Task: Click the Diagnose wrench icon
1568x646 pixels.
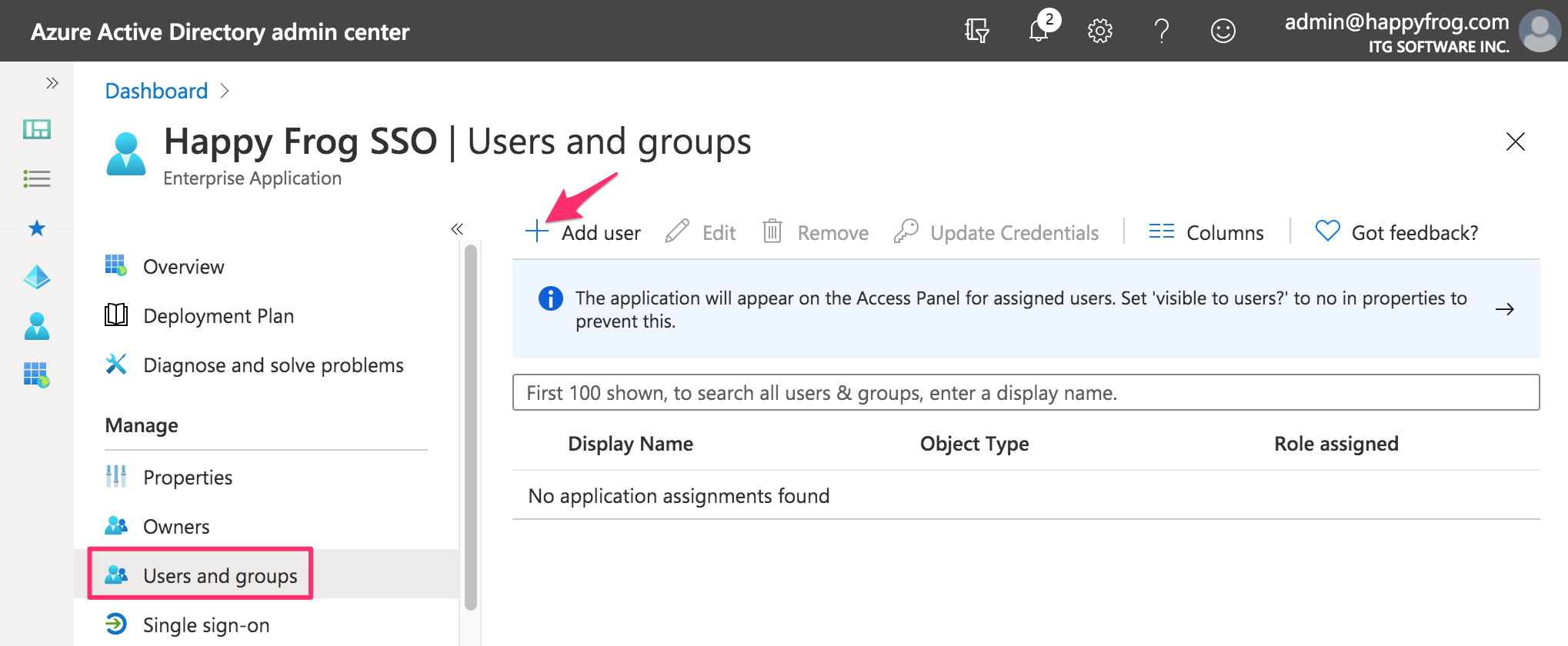Action: click(x=116, y=364)
